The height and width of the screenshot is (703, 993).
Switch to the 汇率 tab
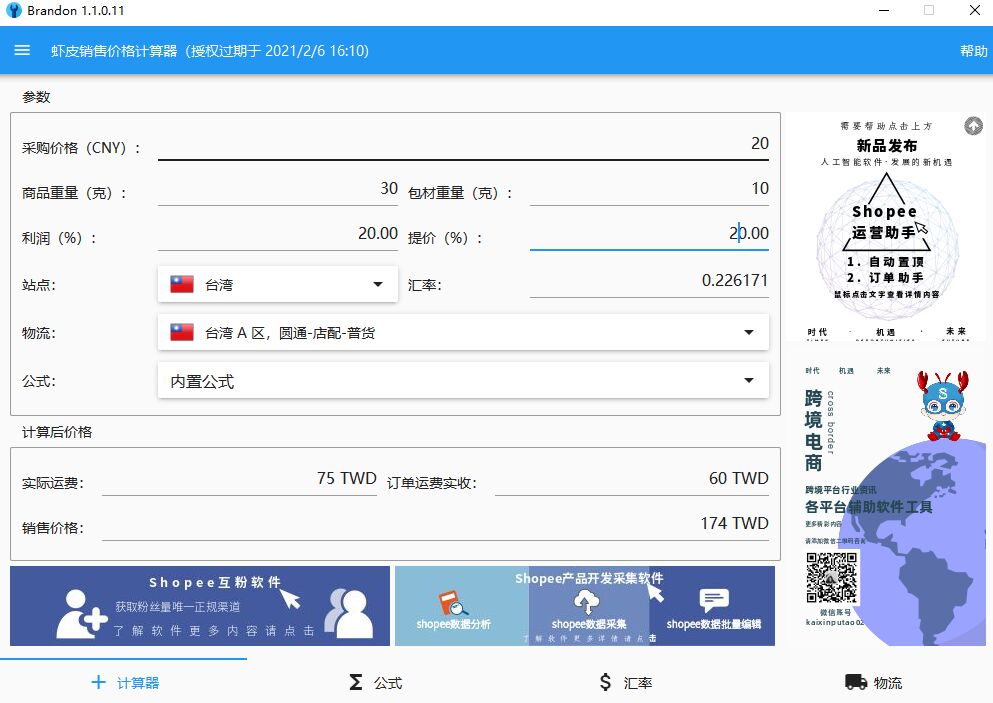point(624,682)
